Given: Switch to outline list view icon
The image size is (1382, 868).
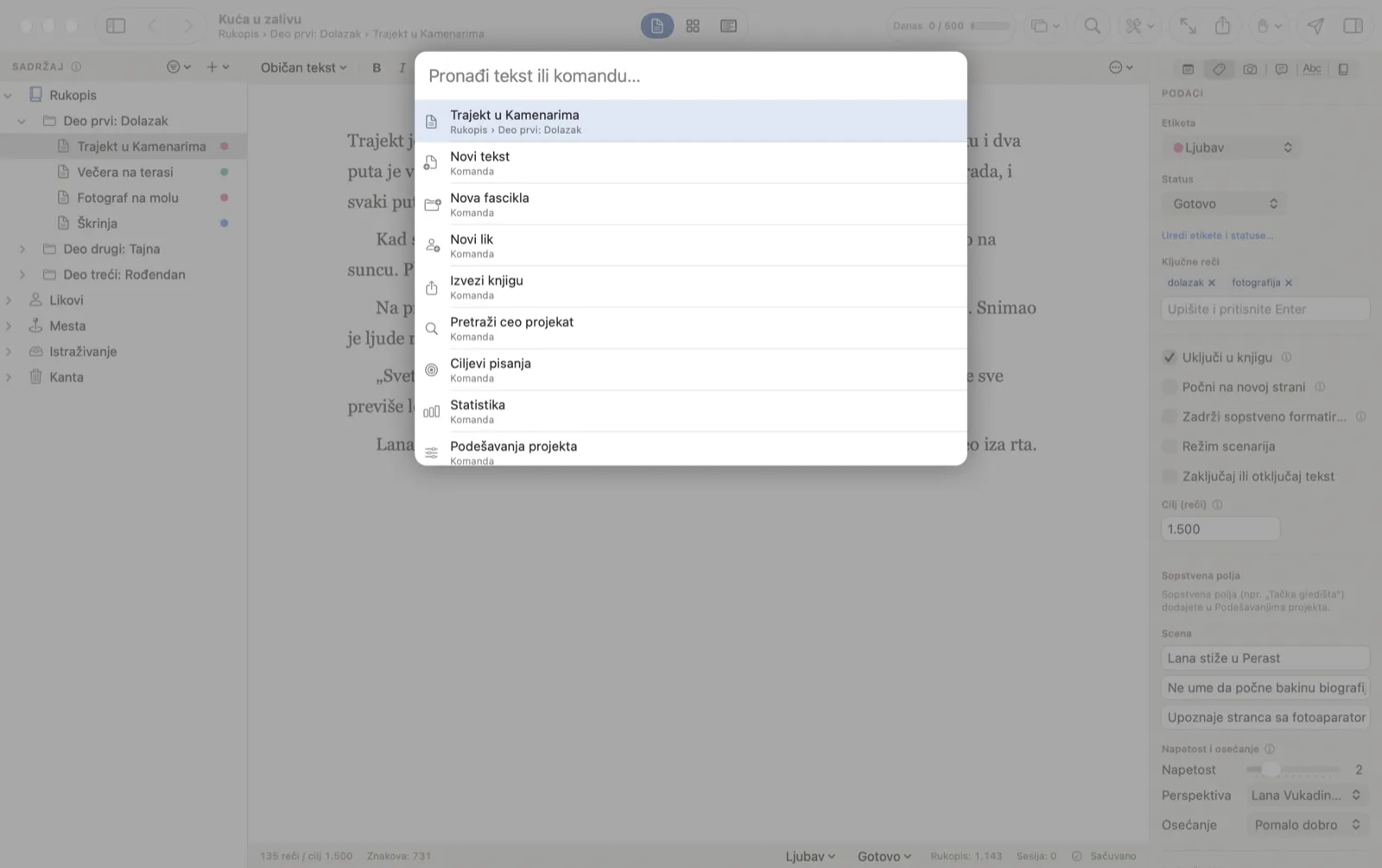Looking at the screenshot, I should click(728, 26).
